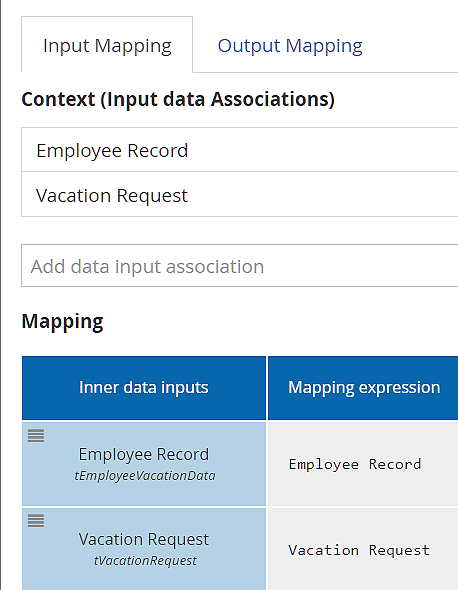
Task: Click the Mapping expression column header
Action: click(363, 388)
